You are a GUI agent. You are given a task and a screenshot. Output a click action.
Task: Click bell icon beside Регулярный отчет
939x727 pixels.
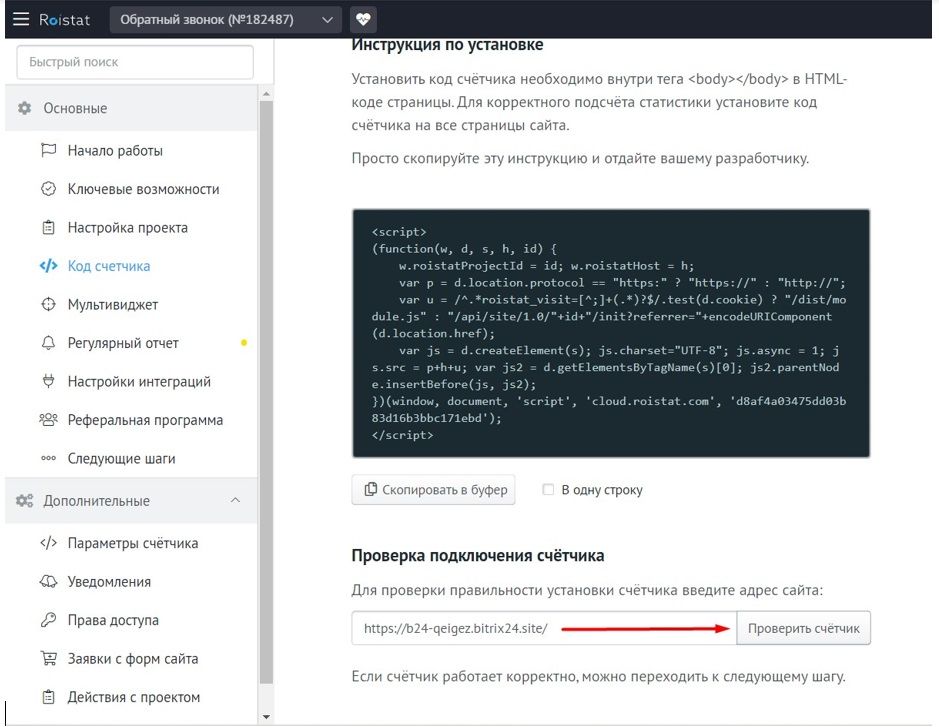[x=49, y=343]
